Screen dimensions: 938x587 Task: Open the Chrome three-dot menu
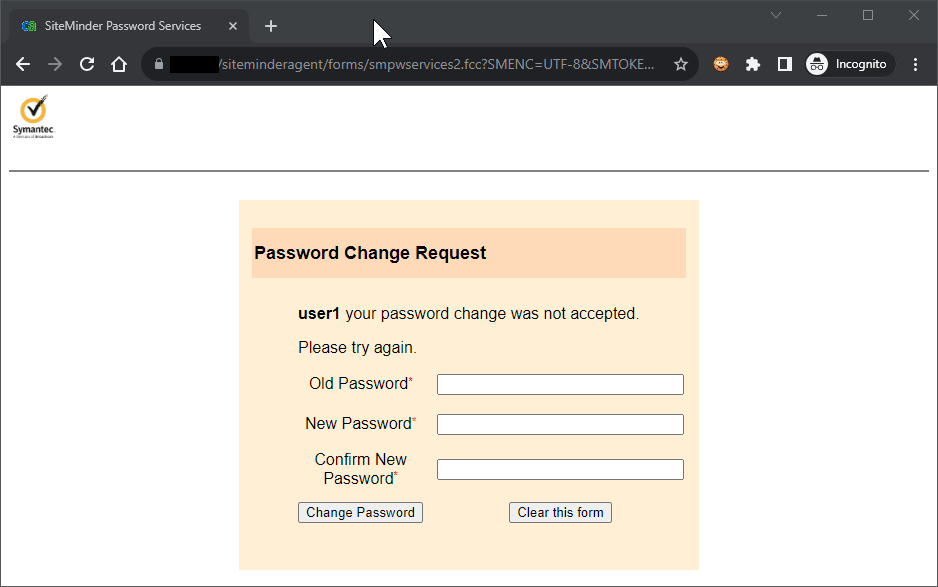pyautogui.click(x=915, y=64)
